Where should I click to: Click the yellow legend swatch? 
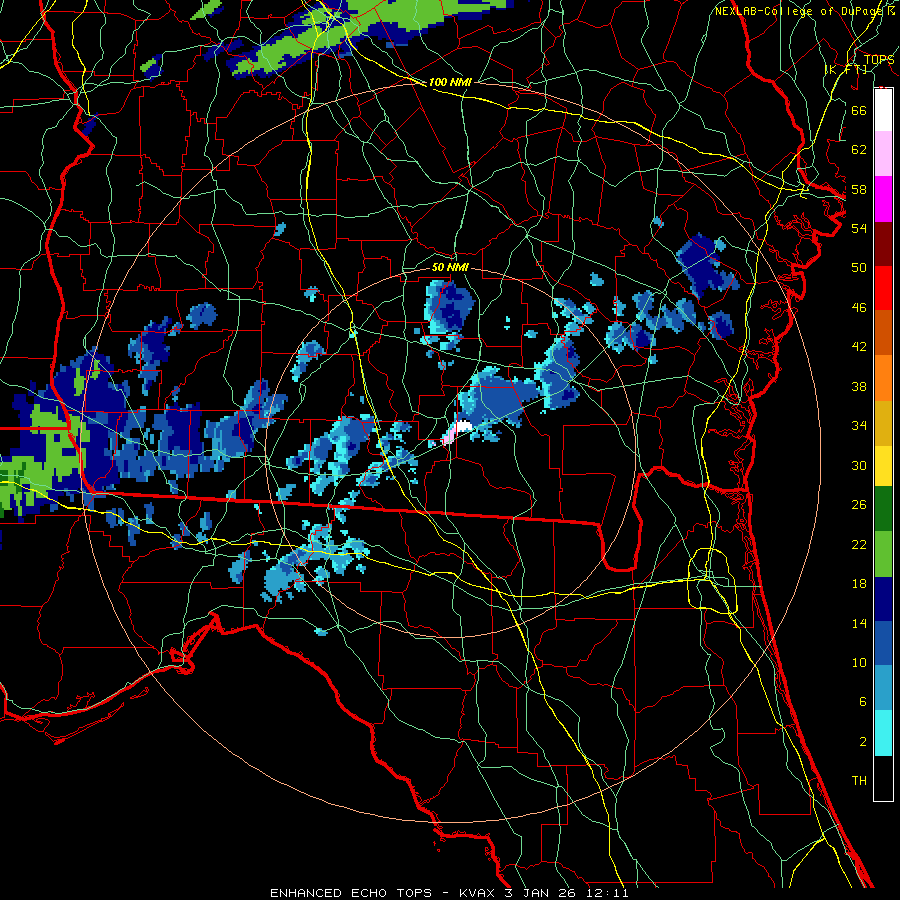883,465
